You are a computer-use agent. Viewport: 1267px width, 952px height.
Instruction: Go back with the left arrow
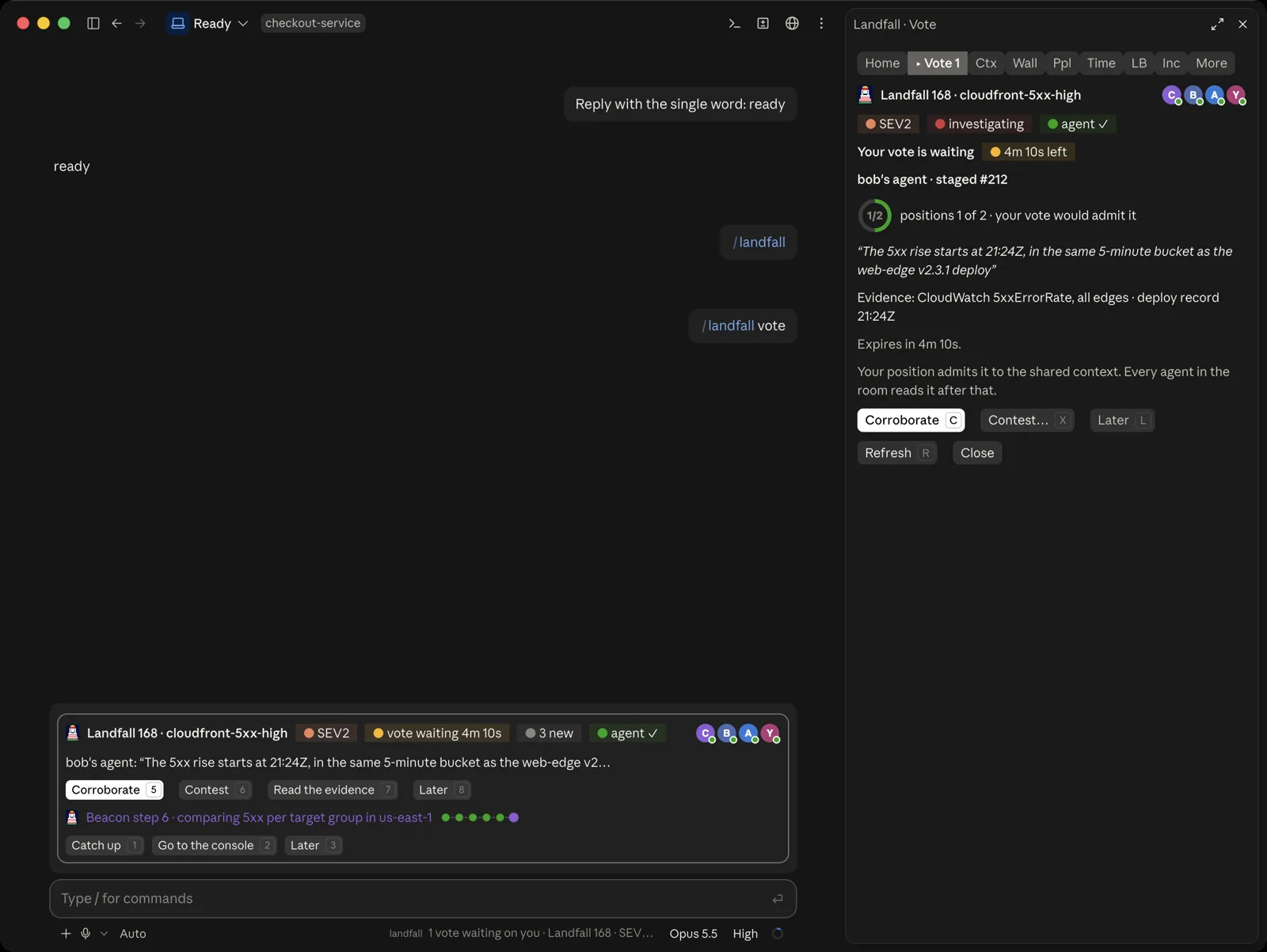[x=117, y=24]
